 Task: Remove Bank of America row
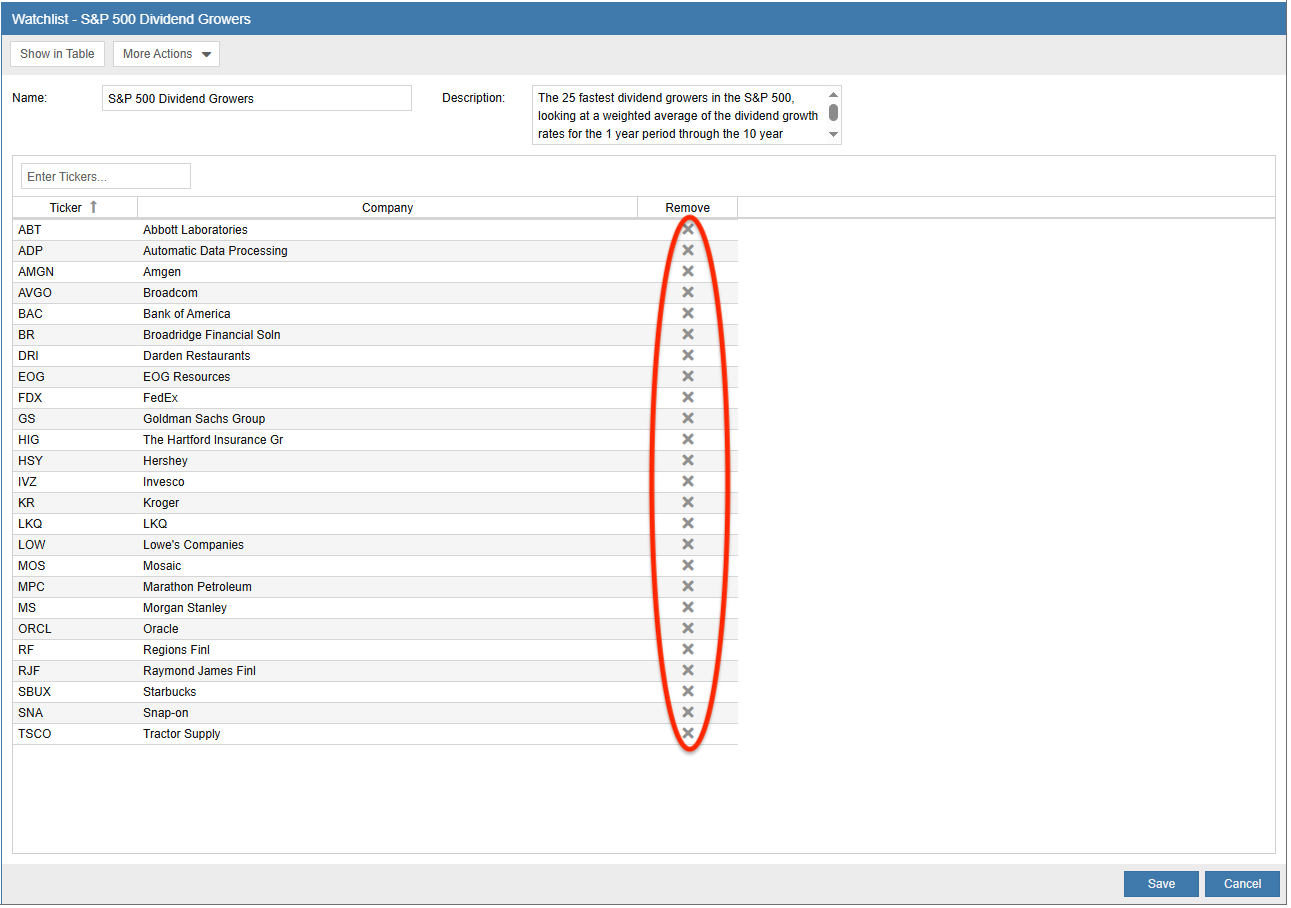point(688,313)
